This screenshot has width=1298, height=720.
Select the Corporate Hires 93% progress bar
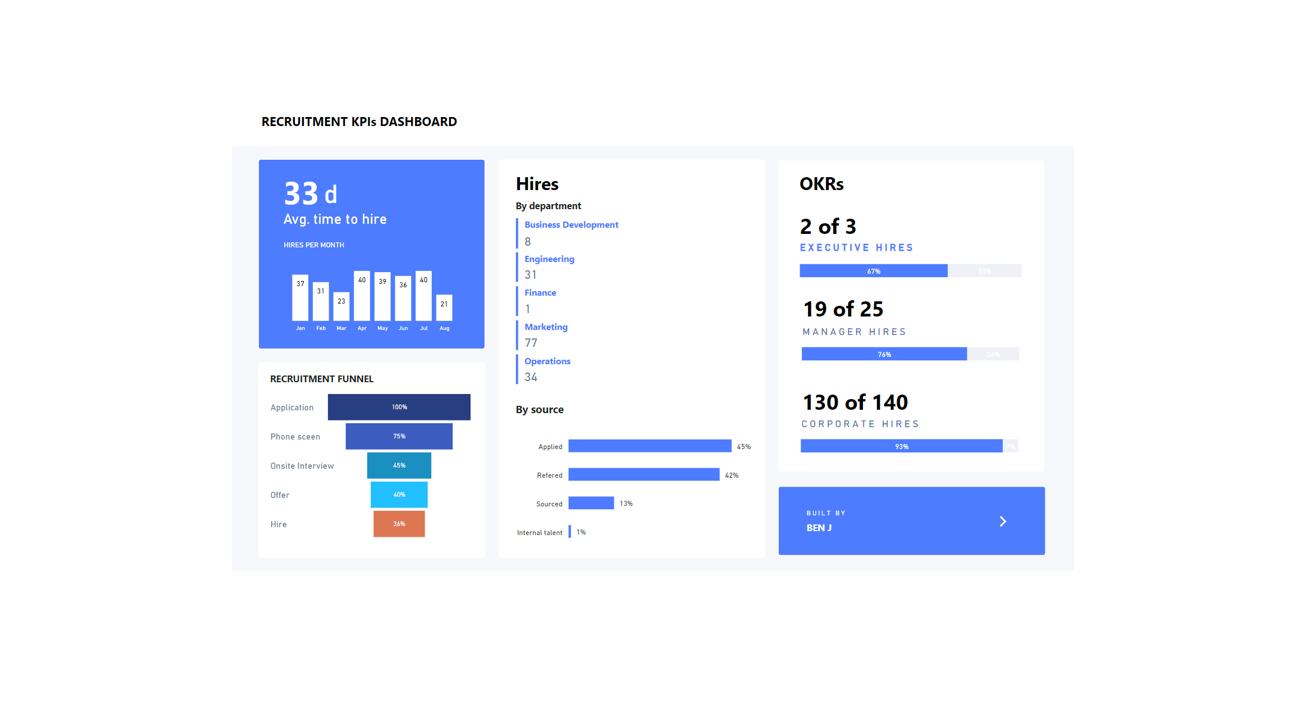901,446
